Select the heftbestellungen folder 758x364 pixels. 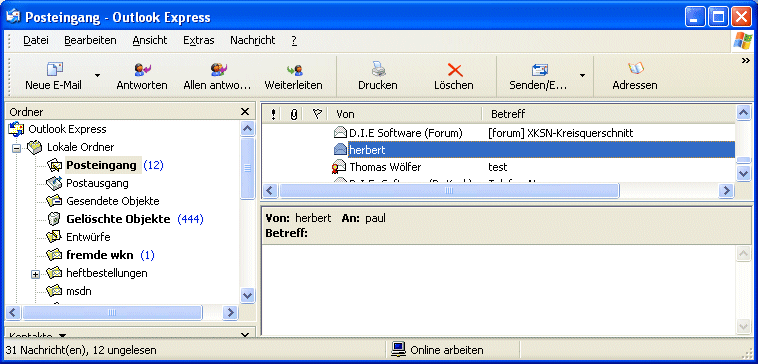click(x=107, y=273)
